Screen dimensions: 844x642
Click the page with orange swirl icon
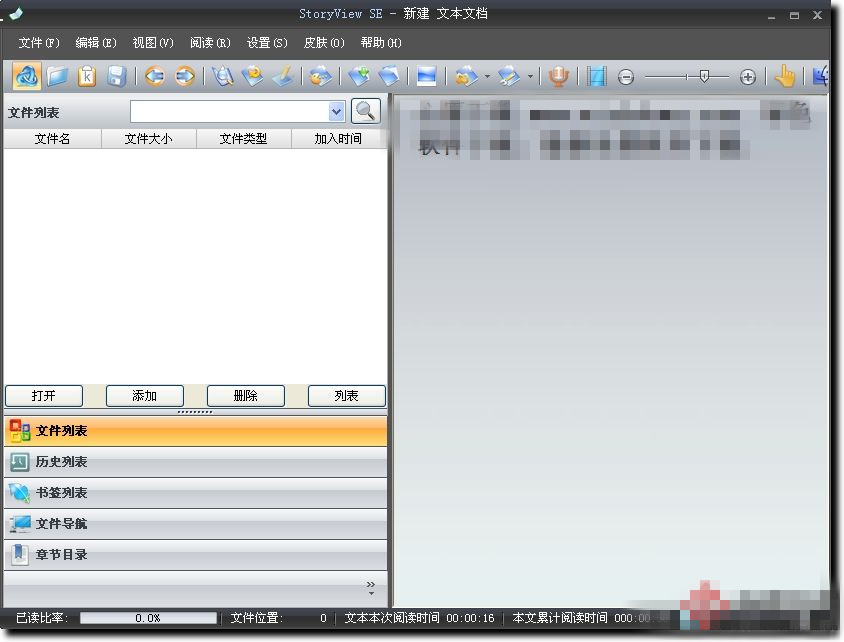click(x=252, y=76)
